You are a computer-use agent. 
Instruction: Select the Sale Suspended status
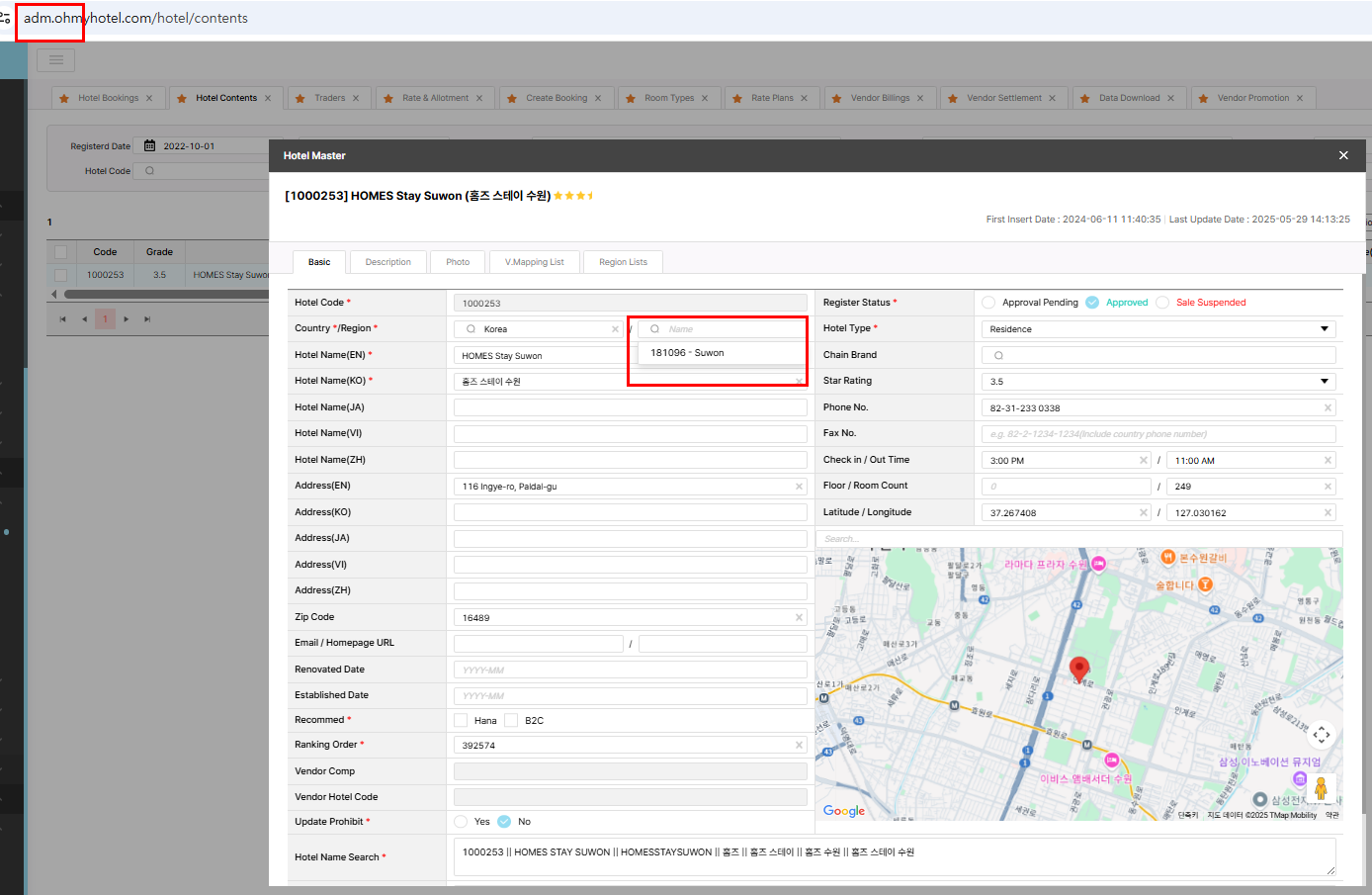click(x=1162, y=303)
